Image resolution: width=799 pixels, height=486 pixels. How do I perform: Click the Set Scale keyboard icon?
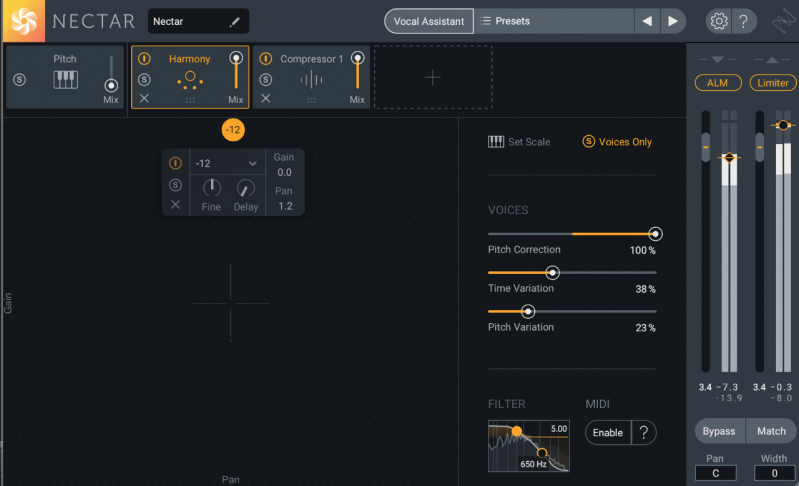click(x=496, y=142)
